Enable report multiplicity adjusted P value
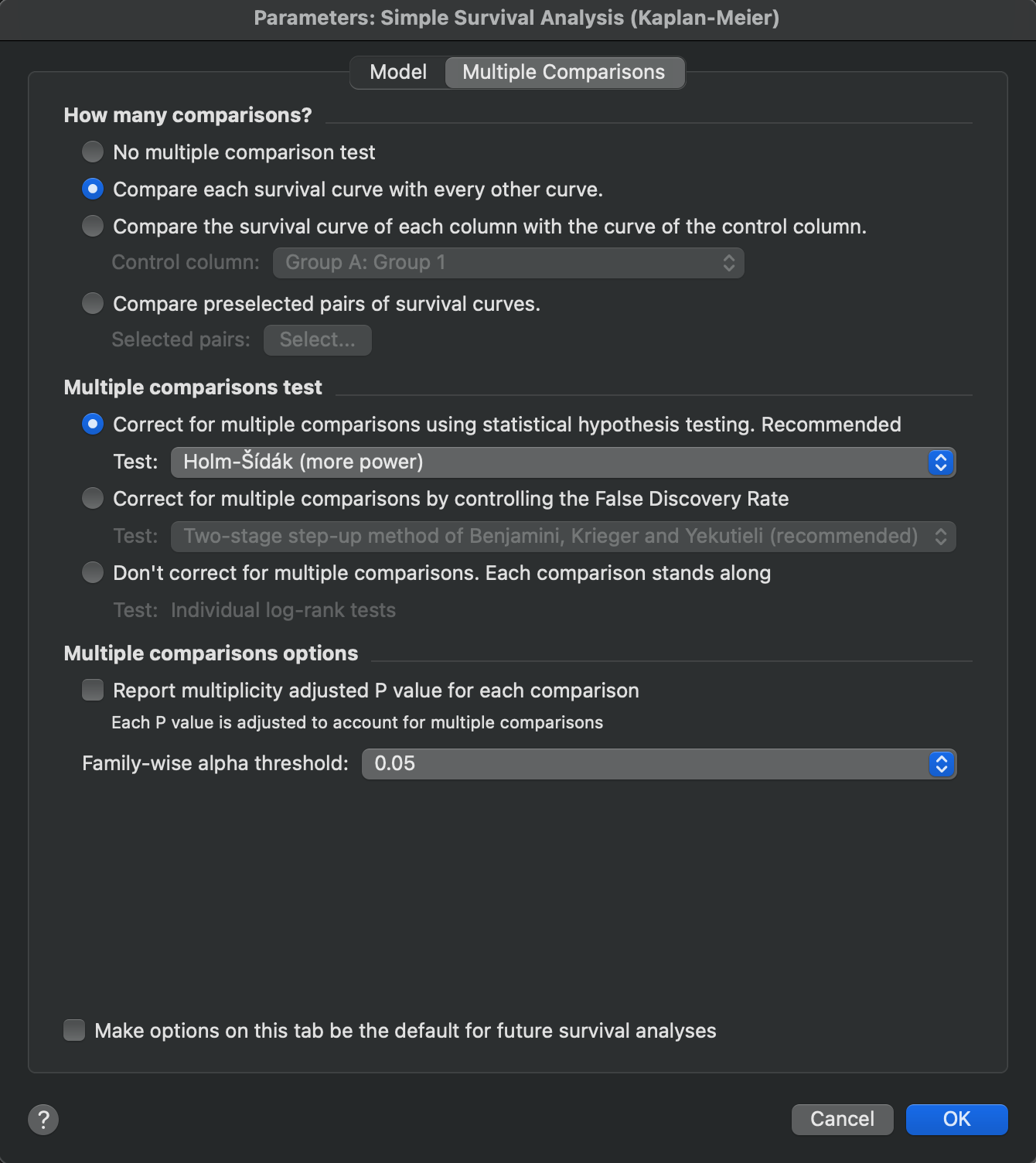The width and height of the screenshot is (1036, 1163). click(93, 690)
